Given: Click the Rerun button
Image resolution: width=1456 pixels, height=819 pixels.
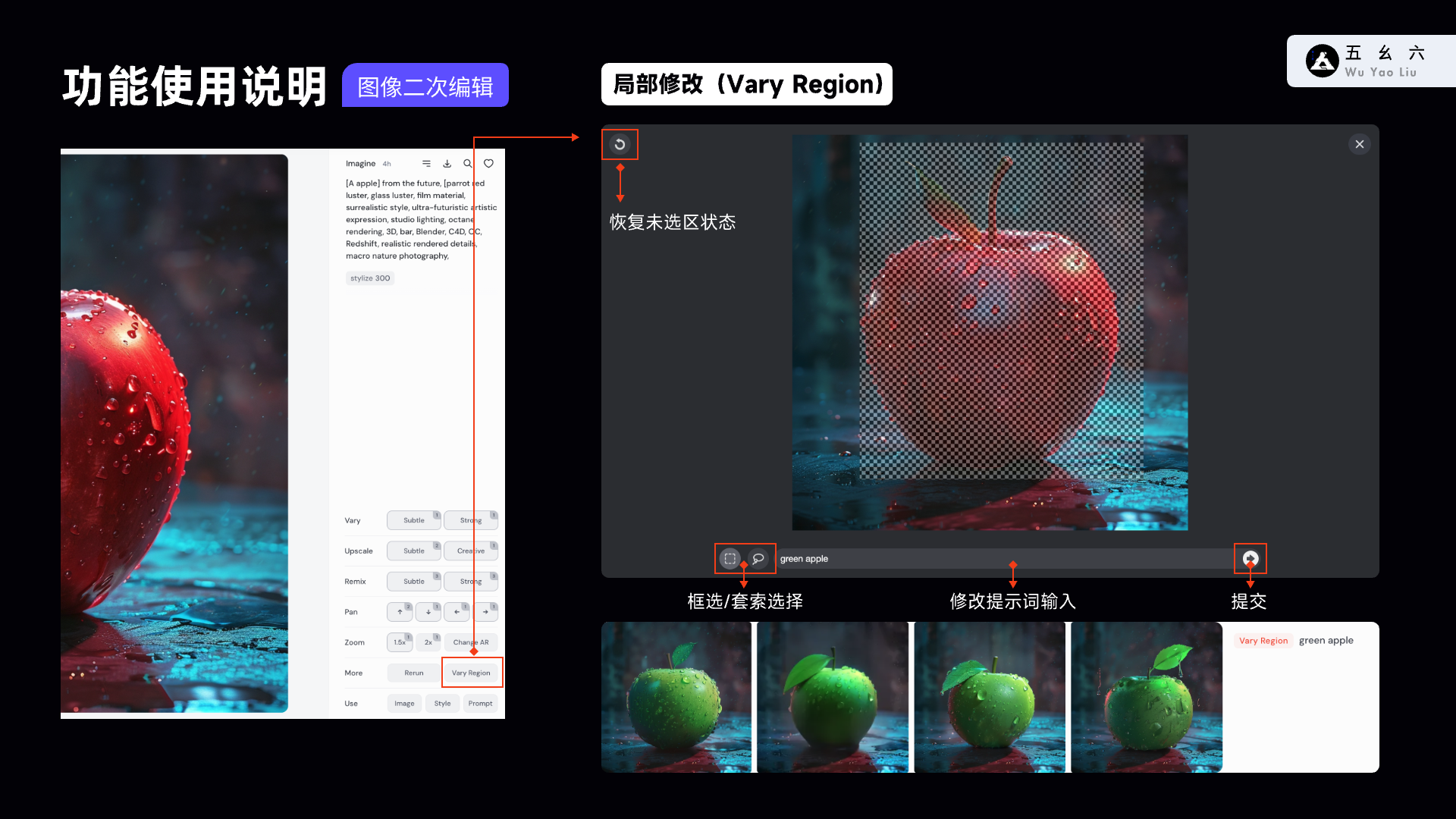Looking at the screenshot, I should click(414, 673).
